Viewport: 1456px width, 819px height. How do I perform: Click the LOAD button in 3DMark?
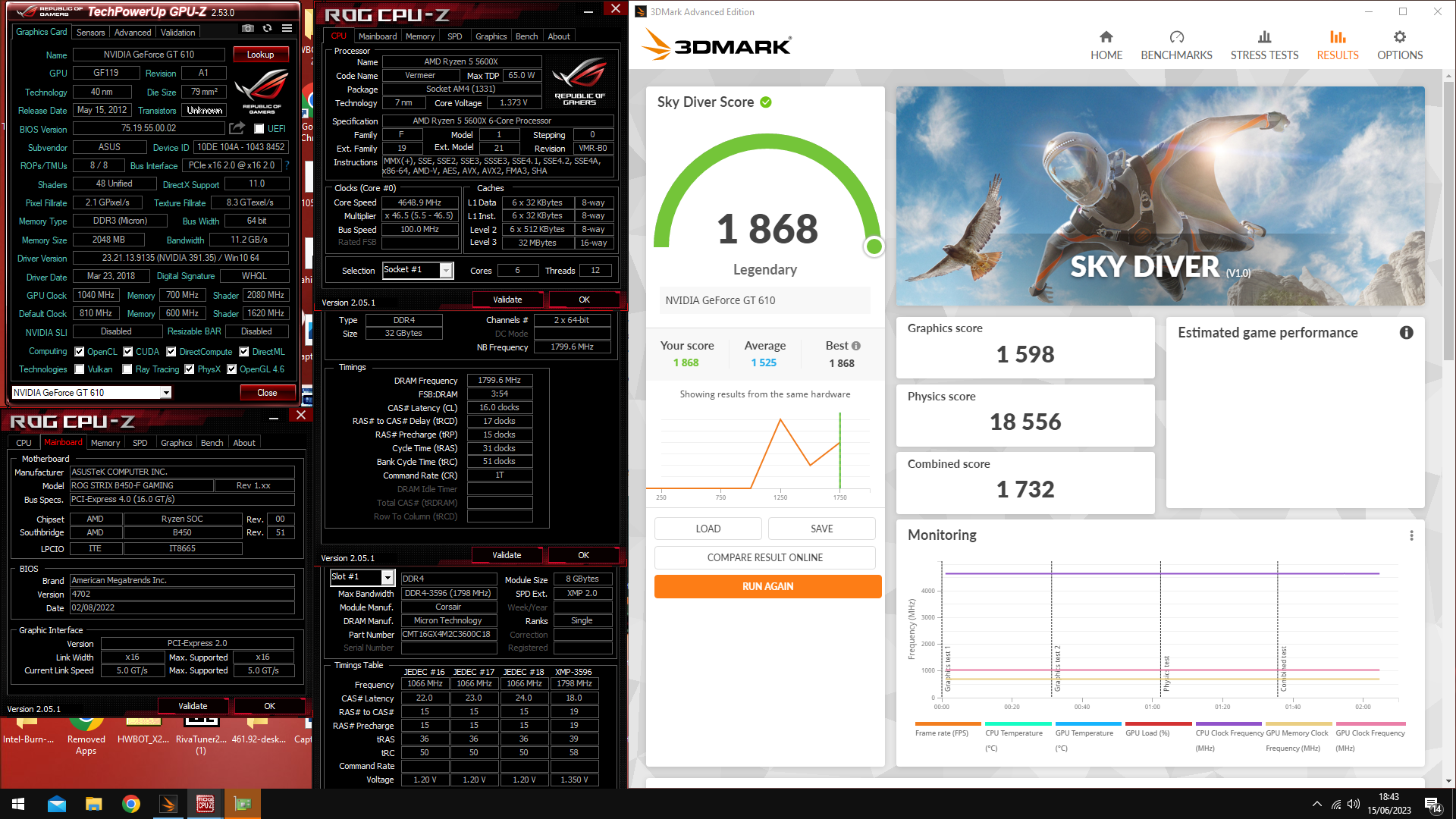pos(708,529)
